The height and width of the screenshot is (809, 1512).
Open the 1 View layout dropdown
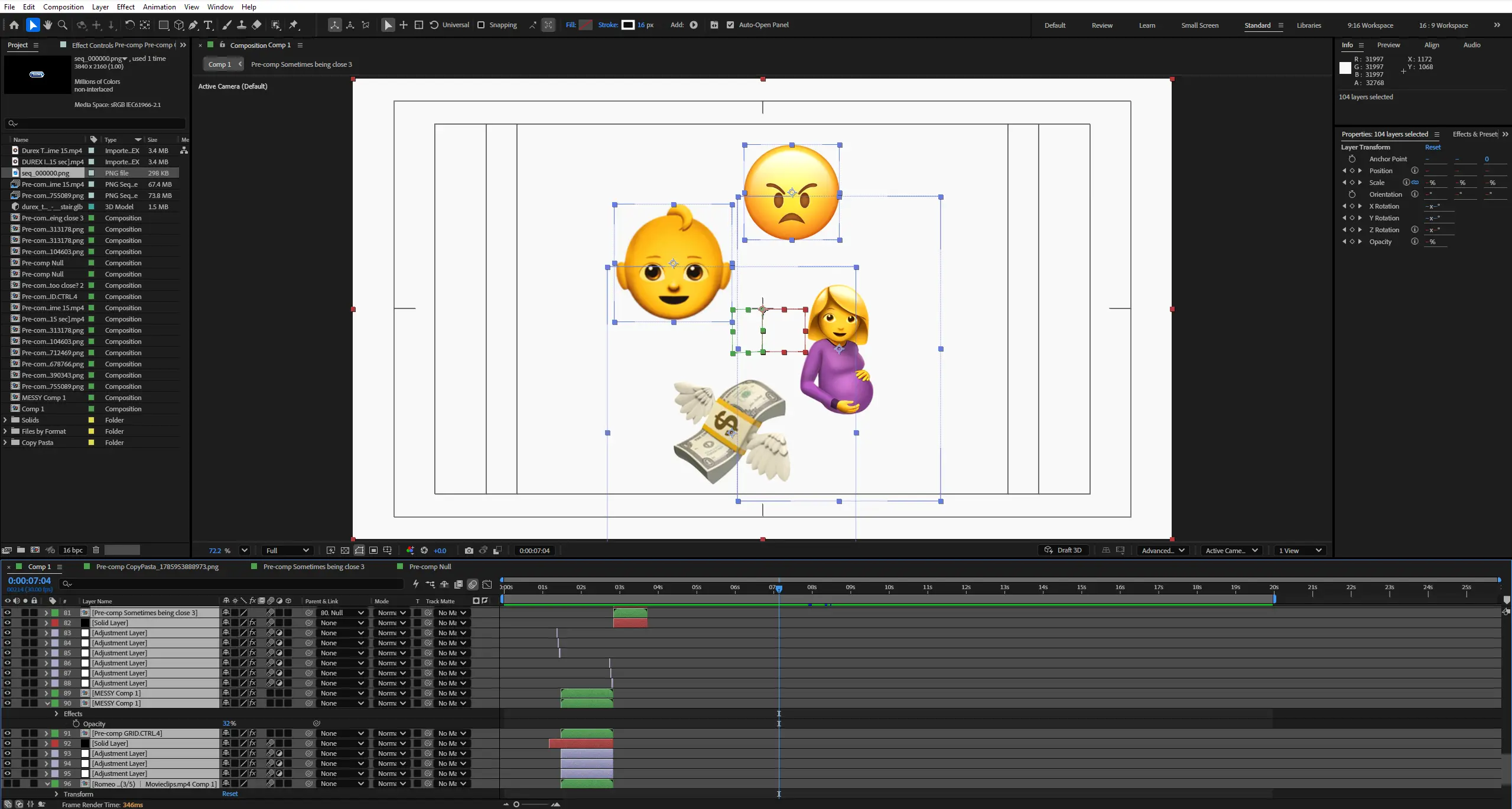1300,550
